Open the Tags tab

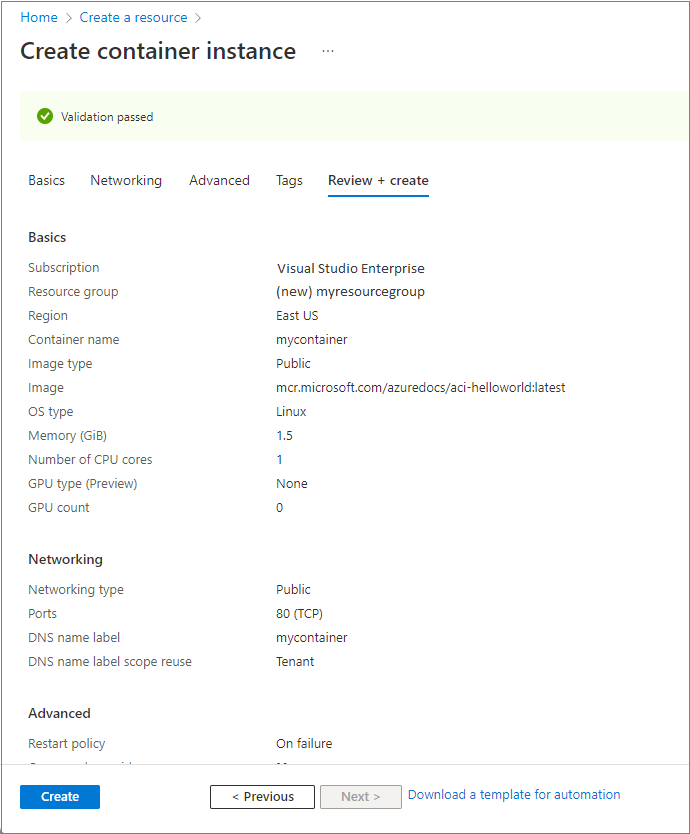tap(289, 180)
